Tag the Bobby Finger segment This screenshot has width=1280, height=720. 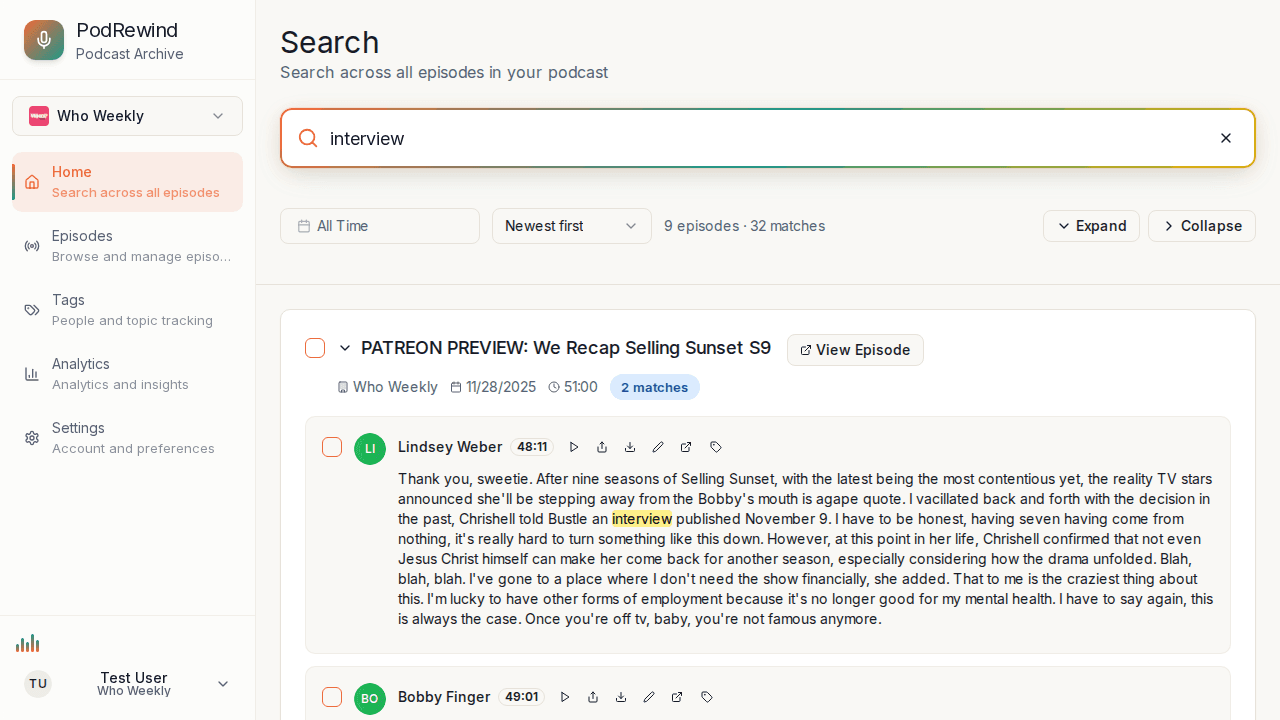(x=706, y=697)
